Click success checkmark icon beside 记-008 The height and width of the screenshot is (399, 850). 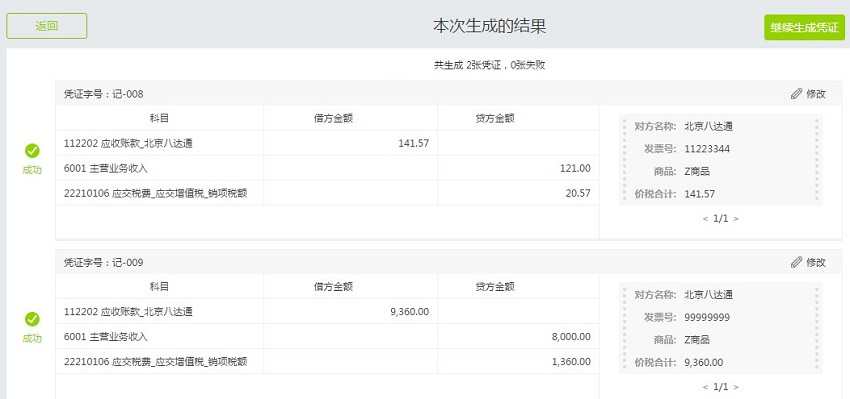pos(32,151)
